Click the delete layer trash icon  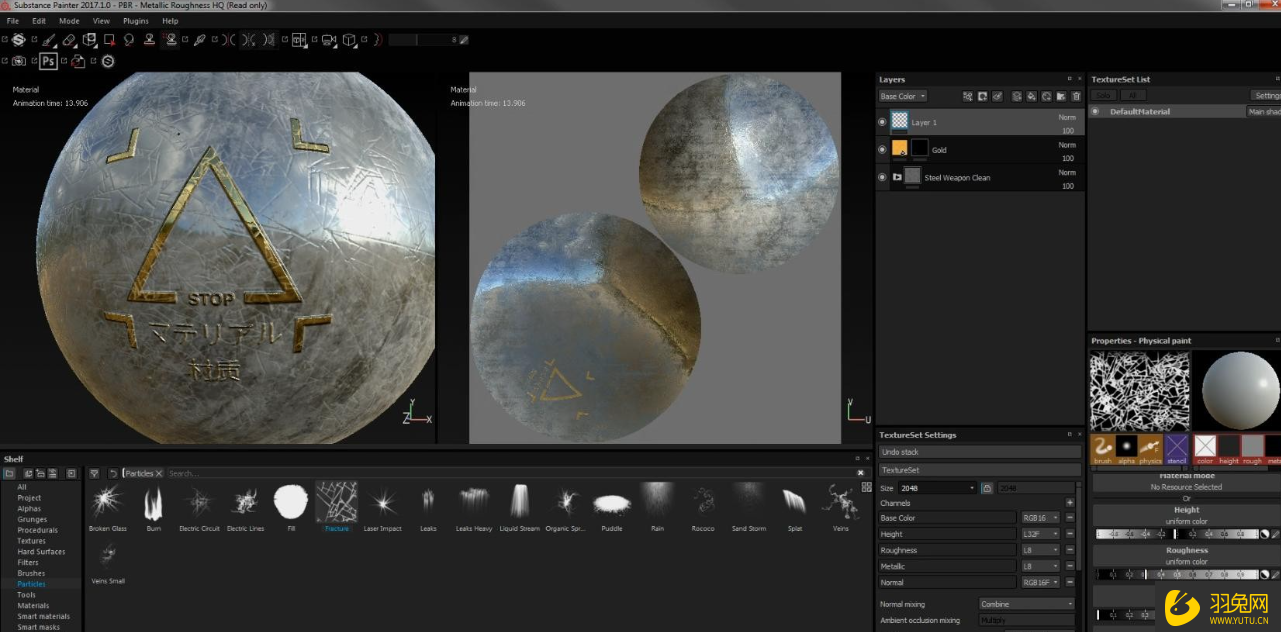tap(1076, 97)
